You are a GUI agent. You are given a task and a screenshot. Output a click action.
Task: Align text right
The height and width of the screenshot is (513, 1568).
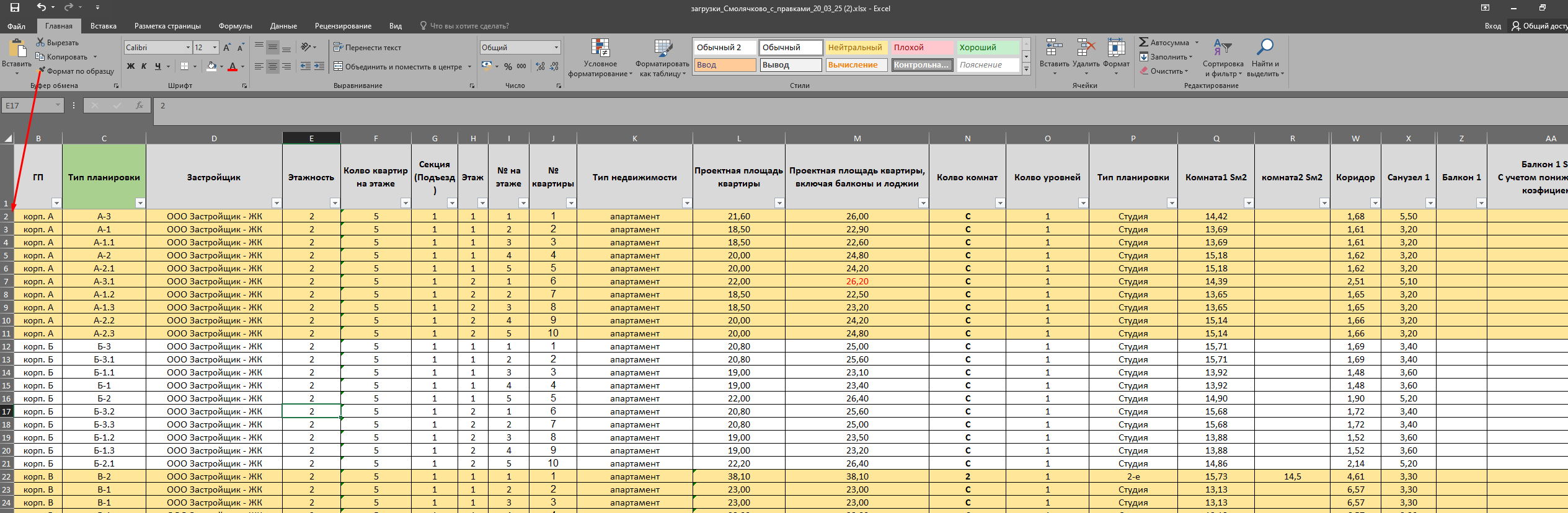[286, 66]
